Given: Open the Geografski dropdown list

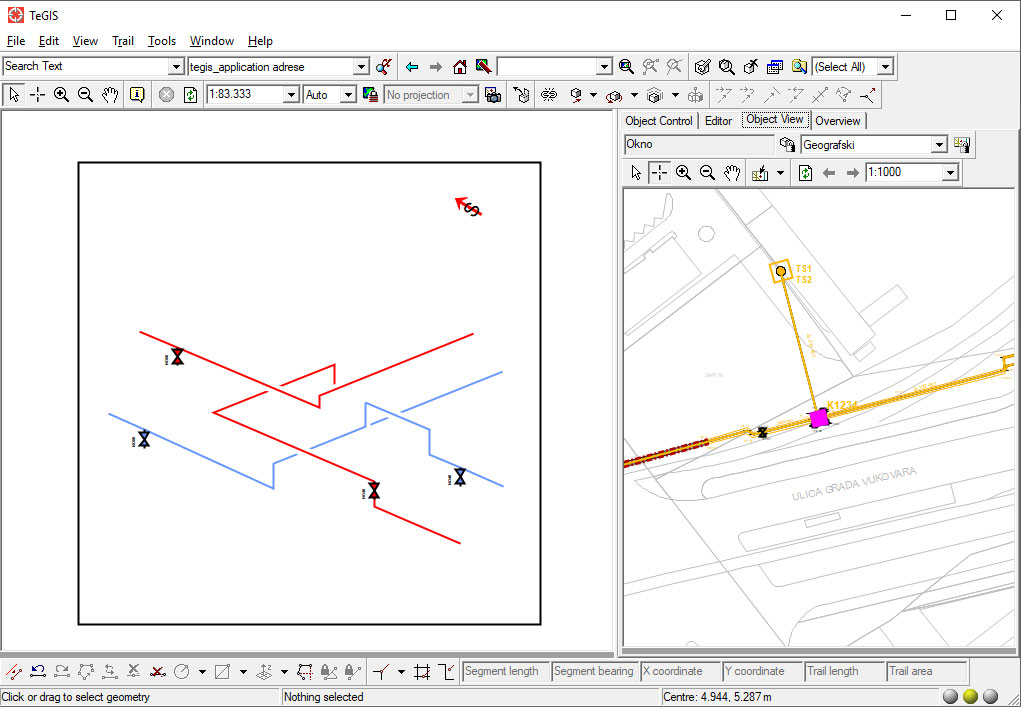Looking at the screenshot, I should coord(938,145).
